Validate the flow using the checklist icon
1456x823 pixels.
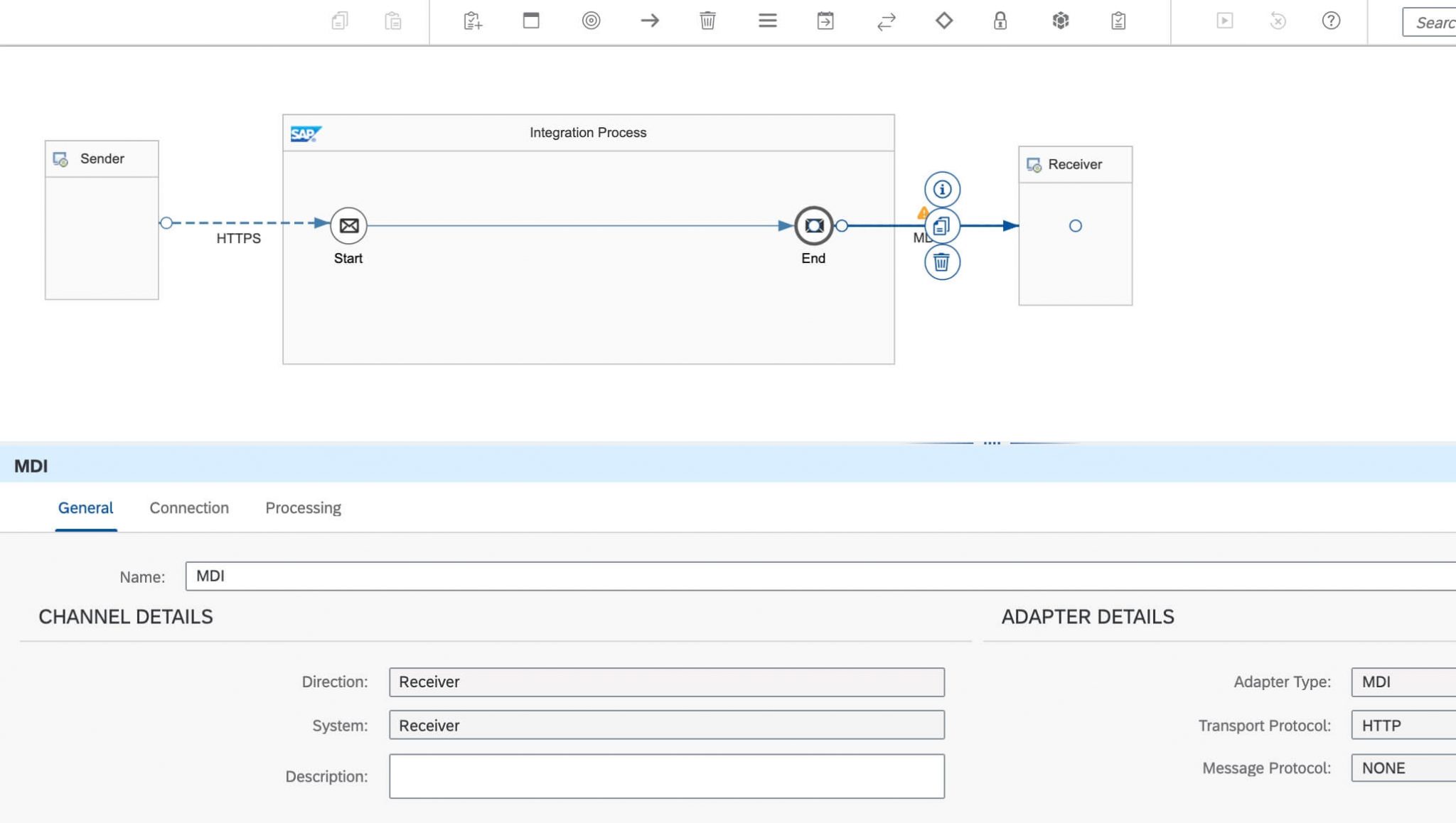point(1118,21)
